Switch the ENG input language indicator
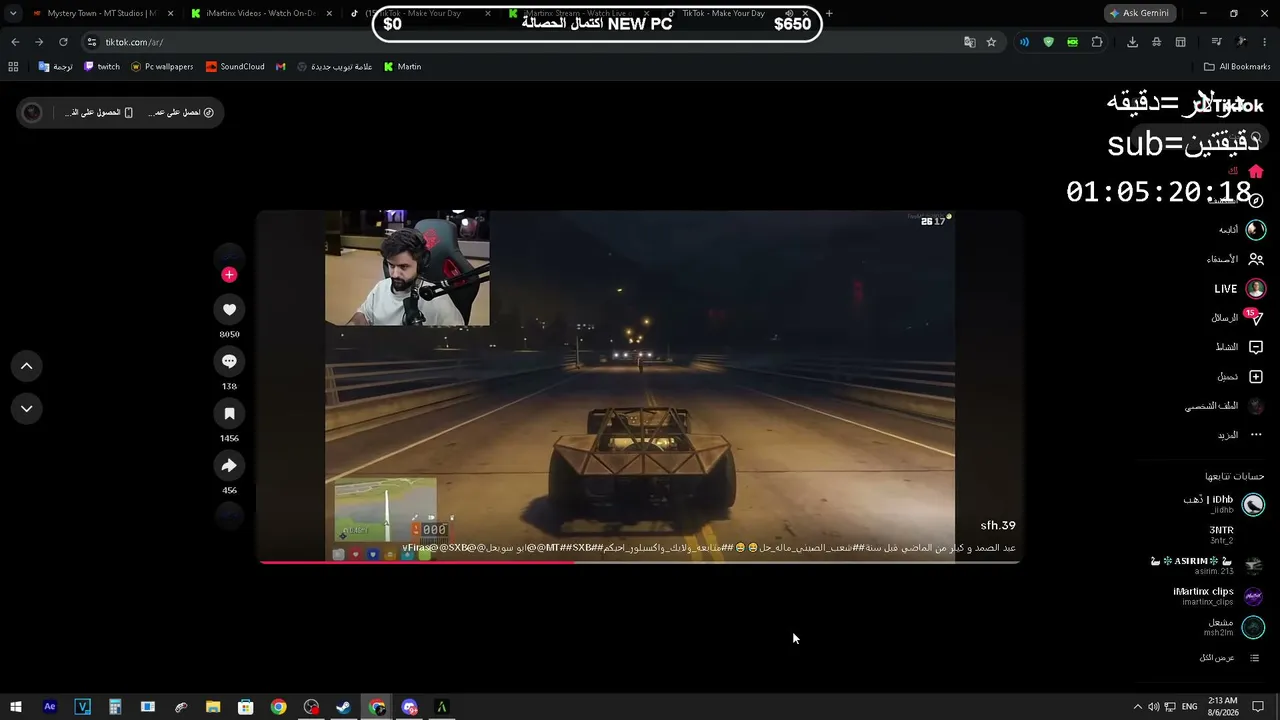This screenshot has height=720, width=1280. point(1189,707)
